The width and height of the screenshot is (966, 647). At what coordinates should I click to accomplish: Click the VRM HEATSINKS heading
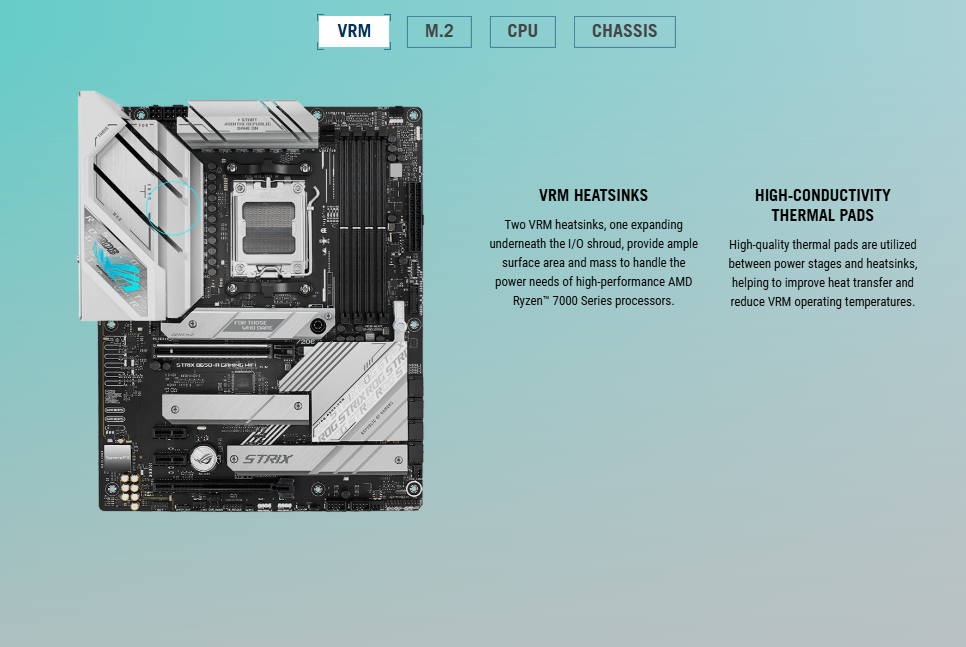coord(593,196)
